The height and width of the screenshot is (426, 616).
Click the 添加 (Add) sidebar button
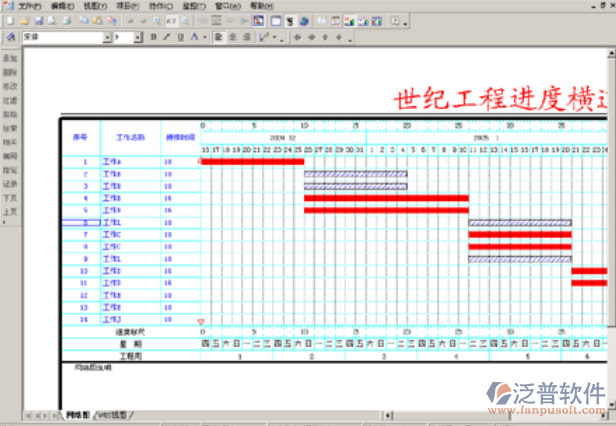pyautogui.click(x=9, y=59)
